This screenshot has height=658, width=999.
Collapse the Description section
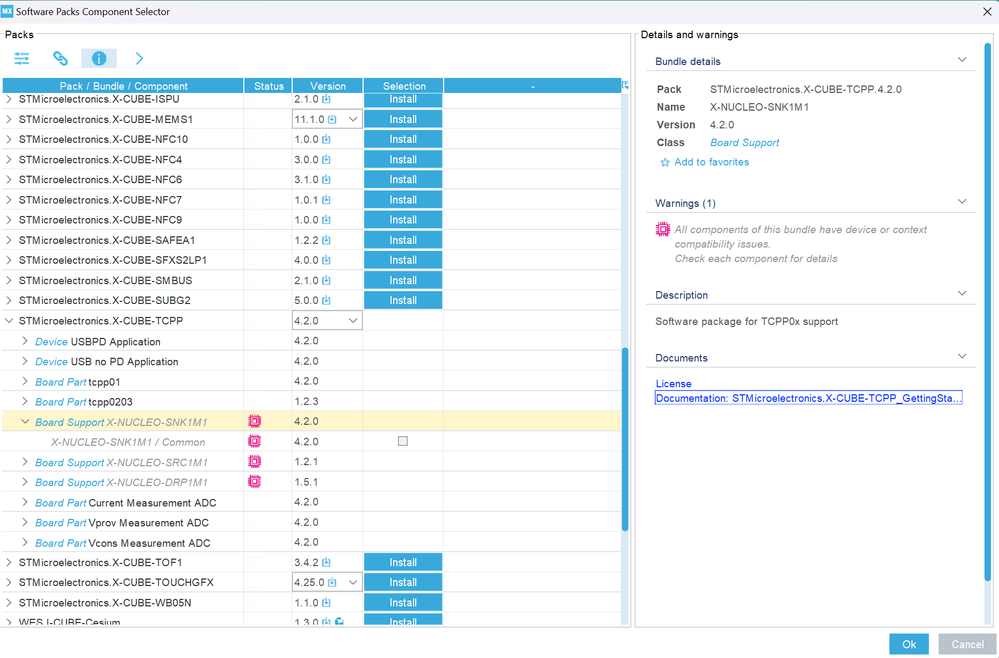click(962, 294)
